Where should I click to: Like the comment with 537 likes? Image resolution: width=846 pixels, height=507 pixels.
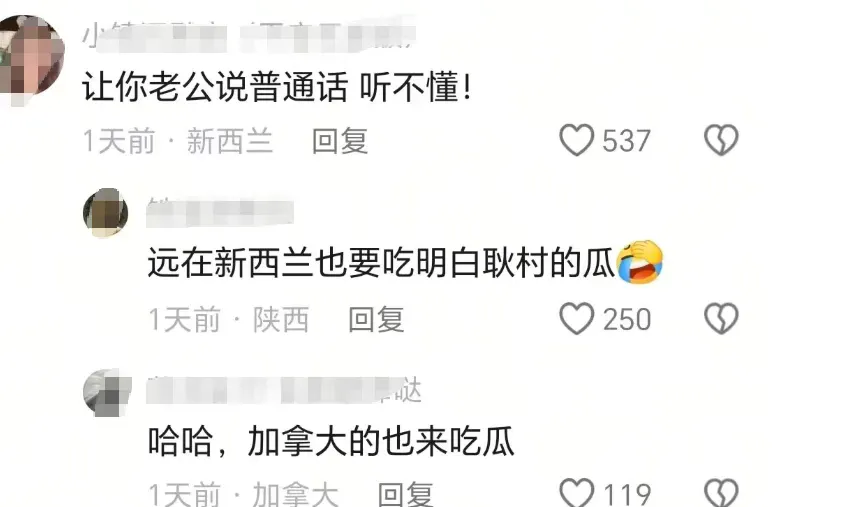(x=576, y=140)
